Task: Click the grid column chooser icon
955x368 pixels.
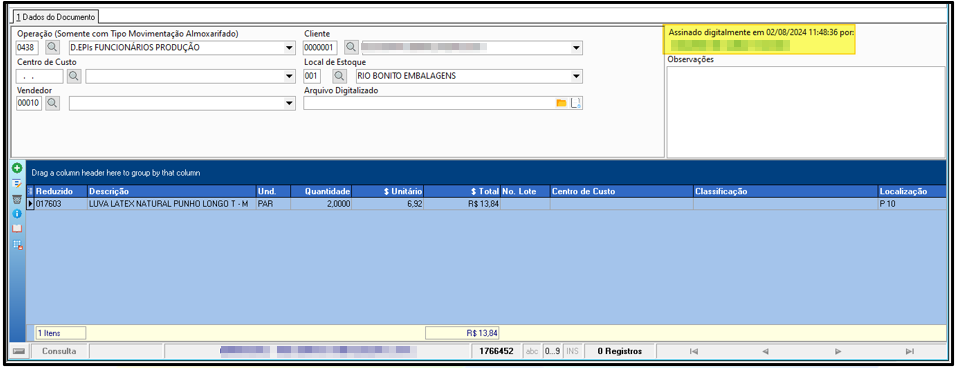Action: [x=31, y=191]
